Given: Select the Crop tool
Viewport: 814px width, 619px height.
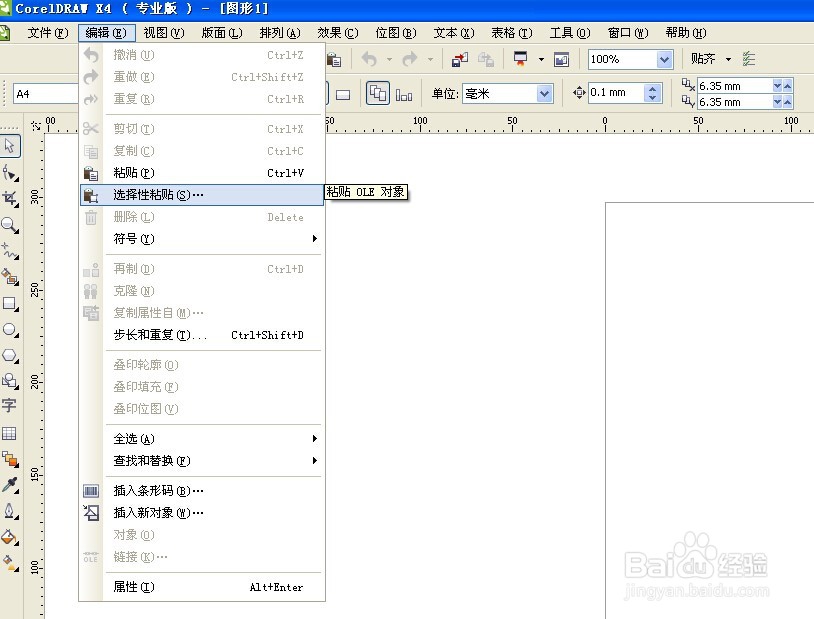Looking at the screenshot, I should 10,198.
